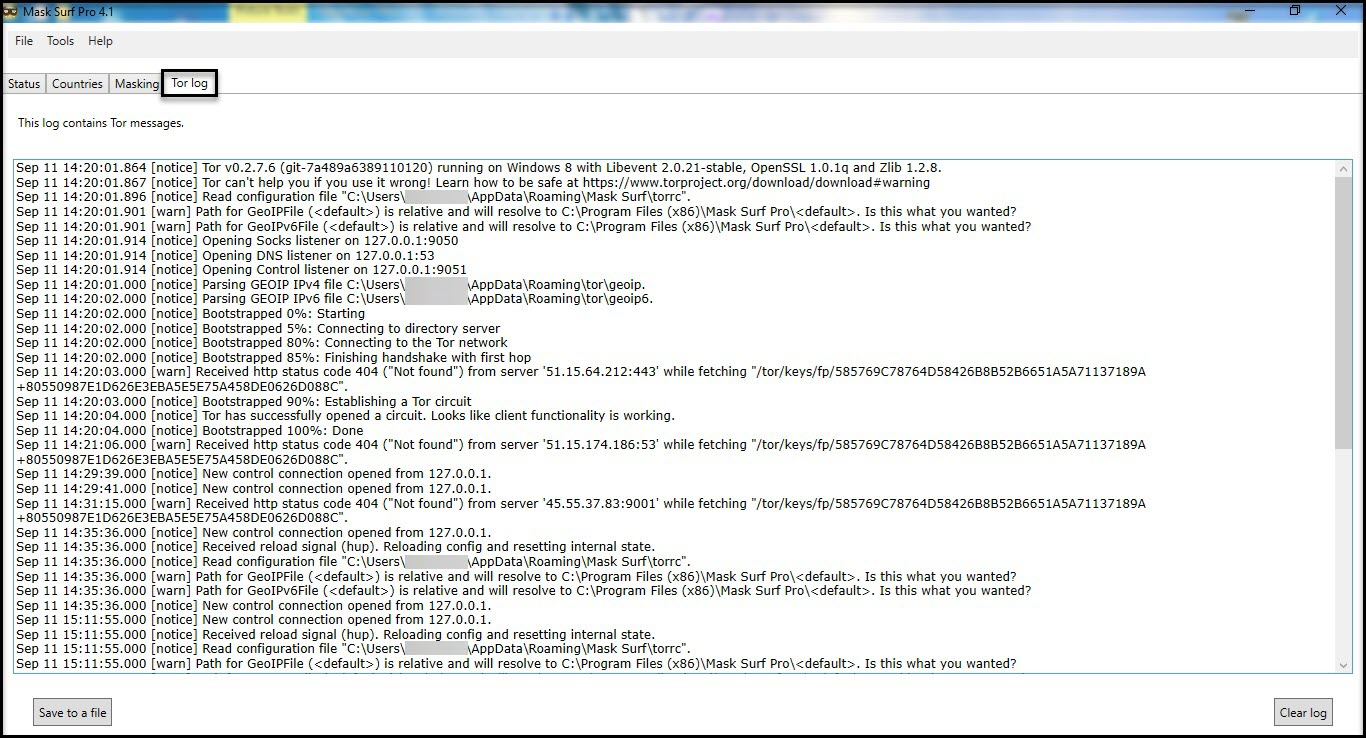This screenshot has height=738, width=1366.
Task: Click the 14:20:01.901 GeoIPv6File path warning
Action: [524, 227]
